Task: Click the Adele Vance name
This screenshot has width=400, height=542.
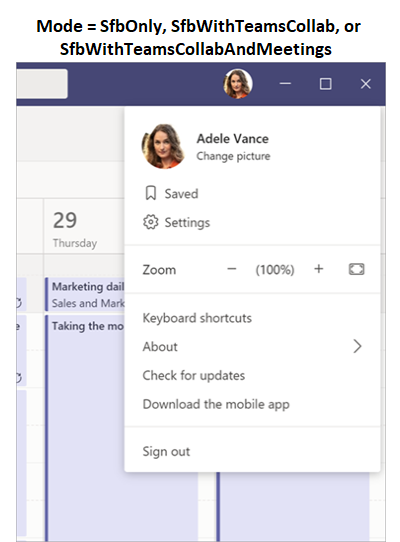Action: coord(233,139)
